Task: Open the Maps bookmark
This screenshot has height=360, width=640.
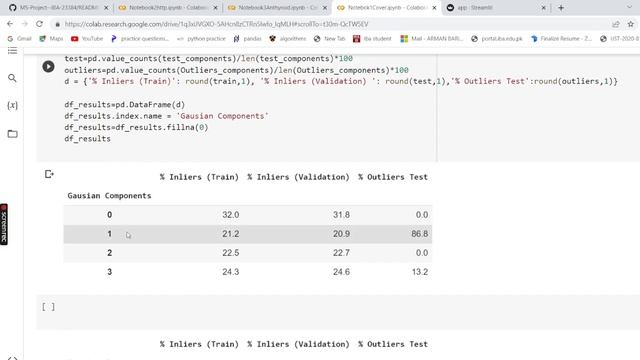Action: [51, 39]
